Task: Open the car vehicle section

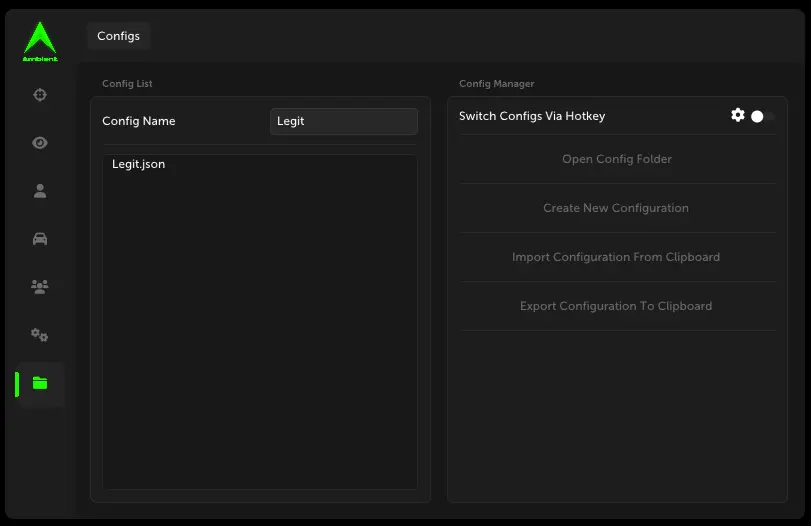Action: (40, 239)
